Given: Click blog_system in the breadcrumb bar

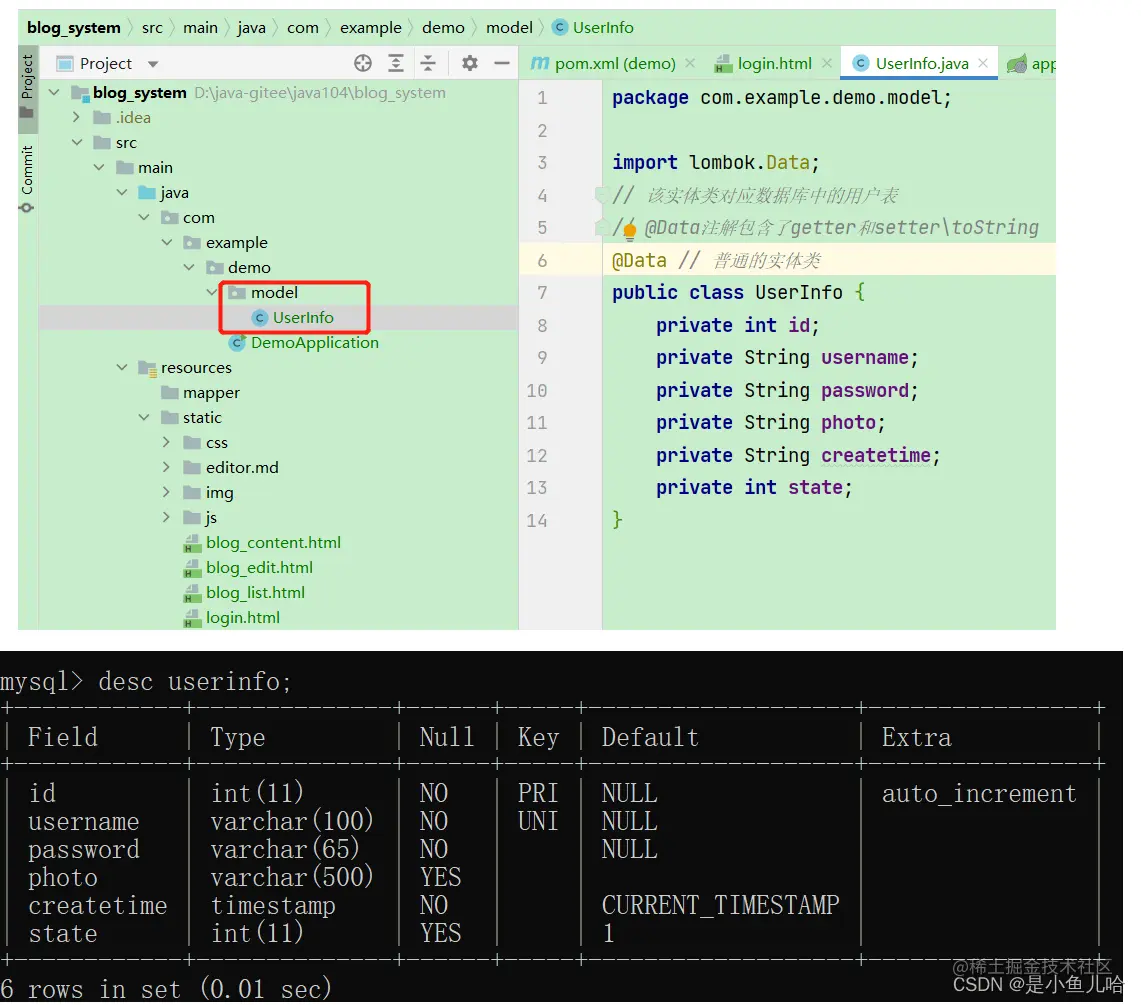Looking at the screenshot, I should (x=73, y=28).
